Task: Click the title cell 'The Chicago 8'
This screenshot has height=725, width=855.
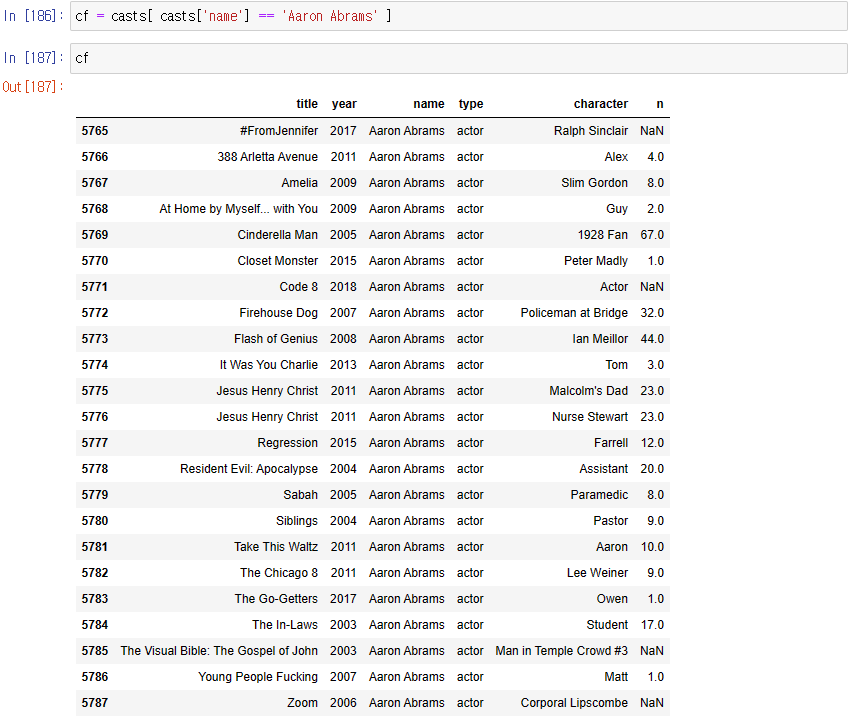Action: point(279,573)
